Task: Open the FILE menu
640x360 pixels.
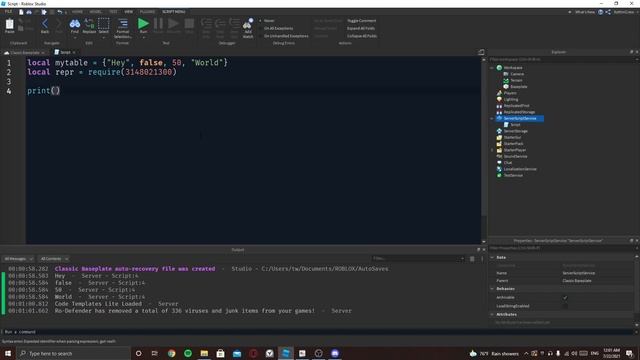Action: pyautogui.click(x=9, y=12)
